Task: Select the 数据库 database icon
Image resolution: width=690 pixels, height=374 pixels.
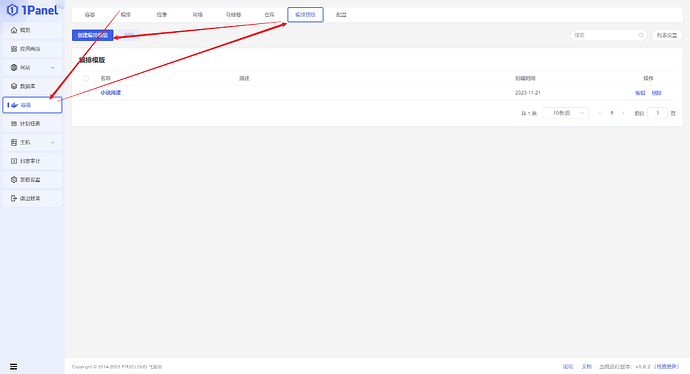Action: click(14, 86)
